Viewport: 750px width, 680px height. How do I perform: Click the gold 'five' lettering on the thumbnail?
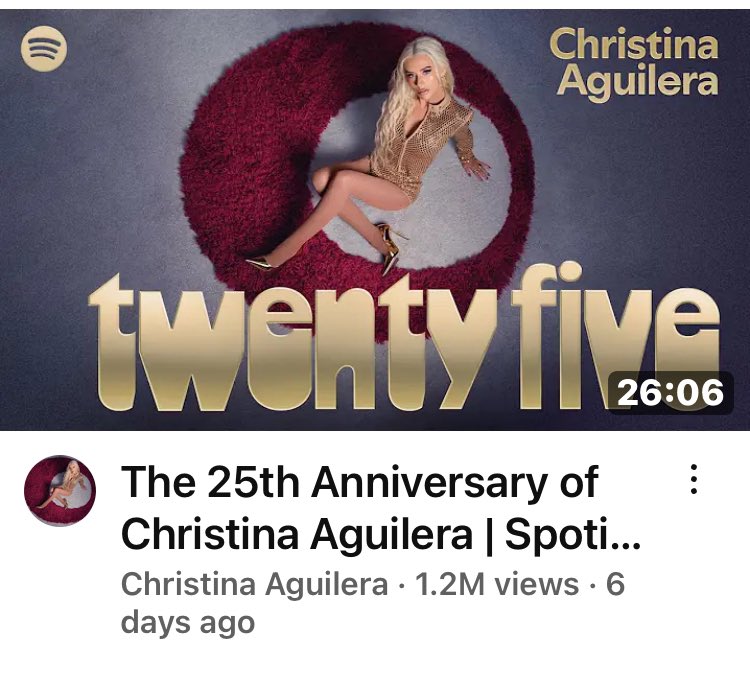[615, 335]
